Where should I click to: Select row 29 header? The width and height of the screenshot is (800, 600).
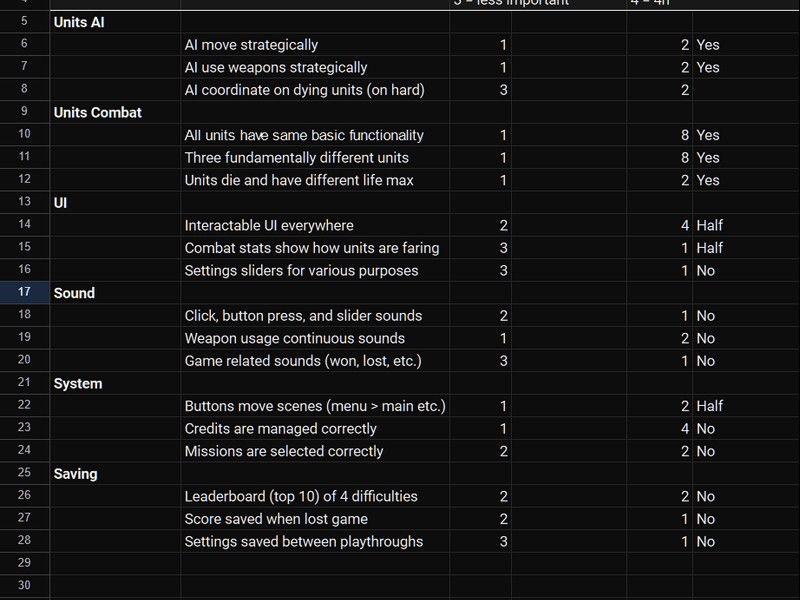point(24,564)
